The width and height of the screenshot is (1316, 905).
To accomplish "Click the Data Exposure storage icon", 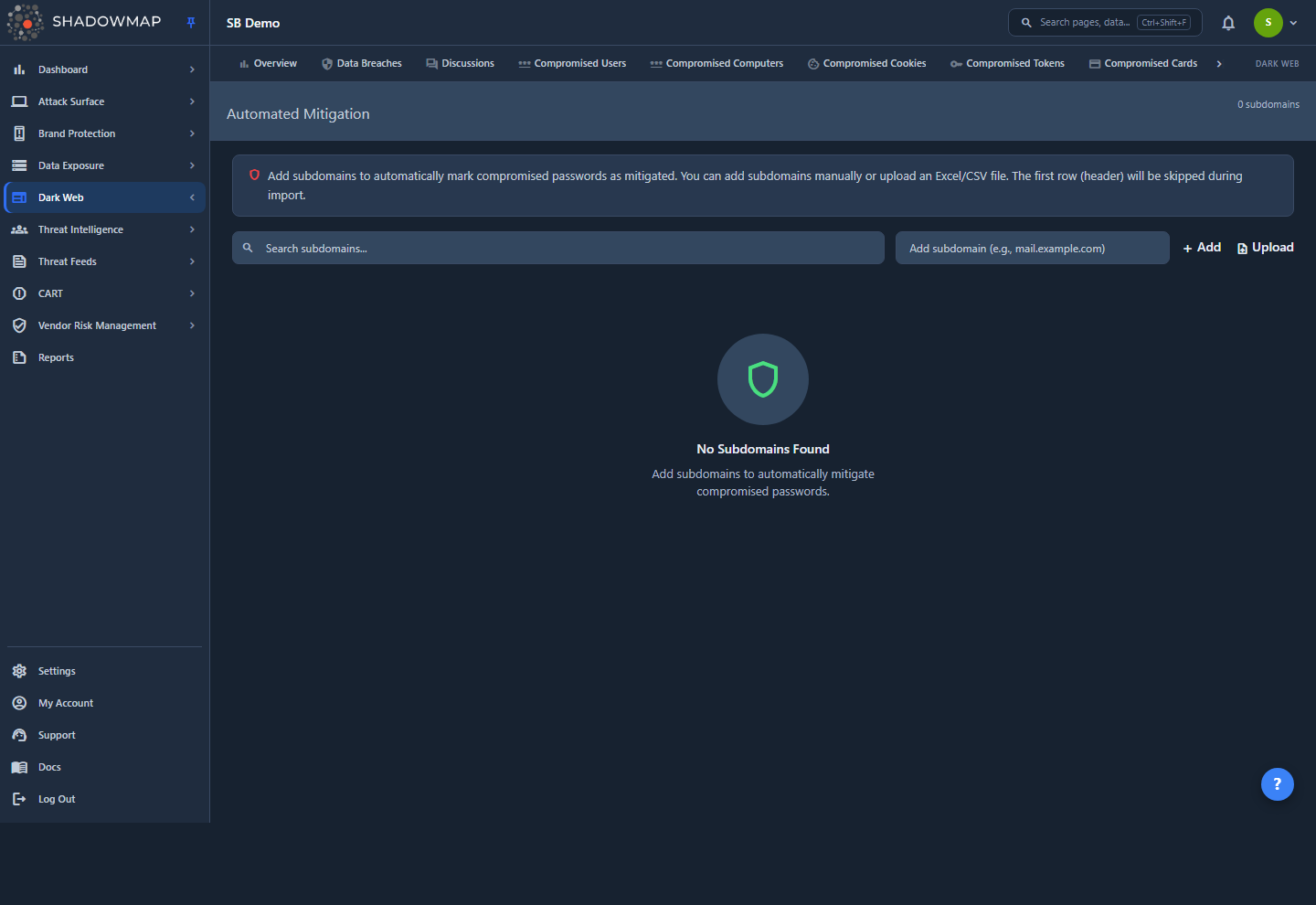I will (x=19, y=165).
